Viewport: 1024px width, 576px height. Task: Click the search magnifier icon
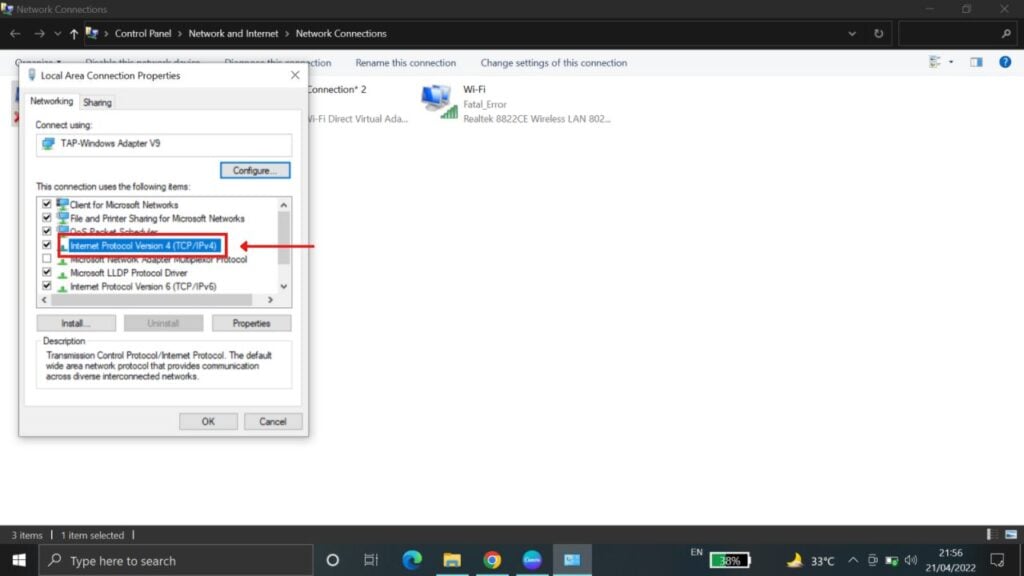(1006, 33)
